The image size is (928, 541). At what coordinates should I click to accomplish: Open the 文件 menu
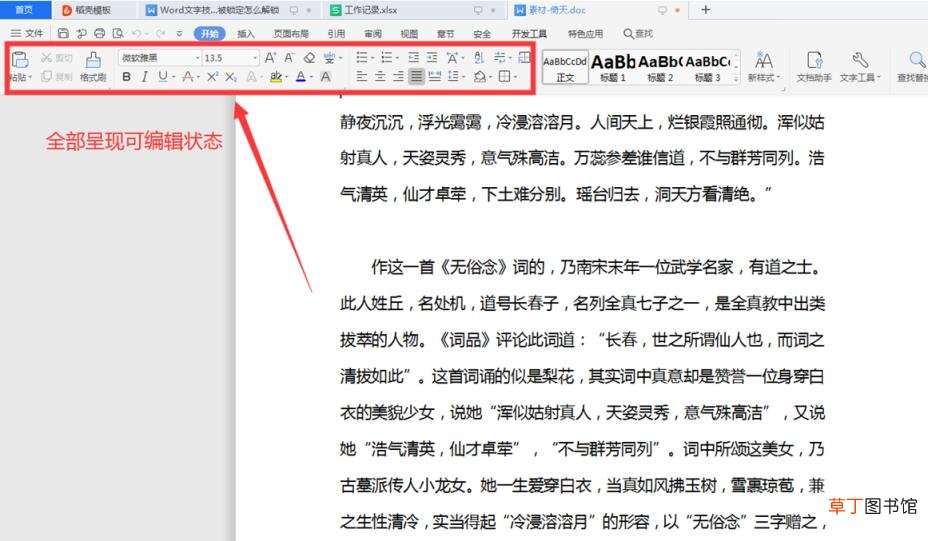[x=27, y=33]
